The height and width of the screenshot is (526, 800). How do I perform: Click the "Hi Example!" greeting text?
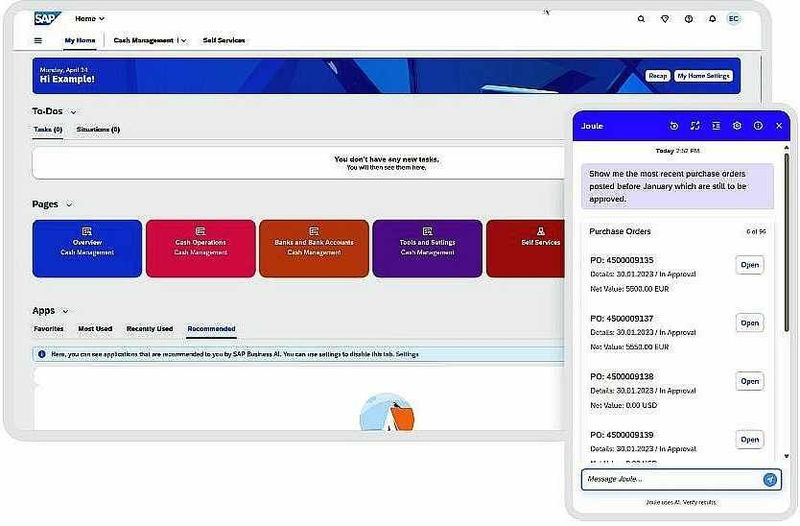(x=67, y=79)
